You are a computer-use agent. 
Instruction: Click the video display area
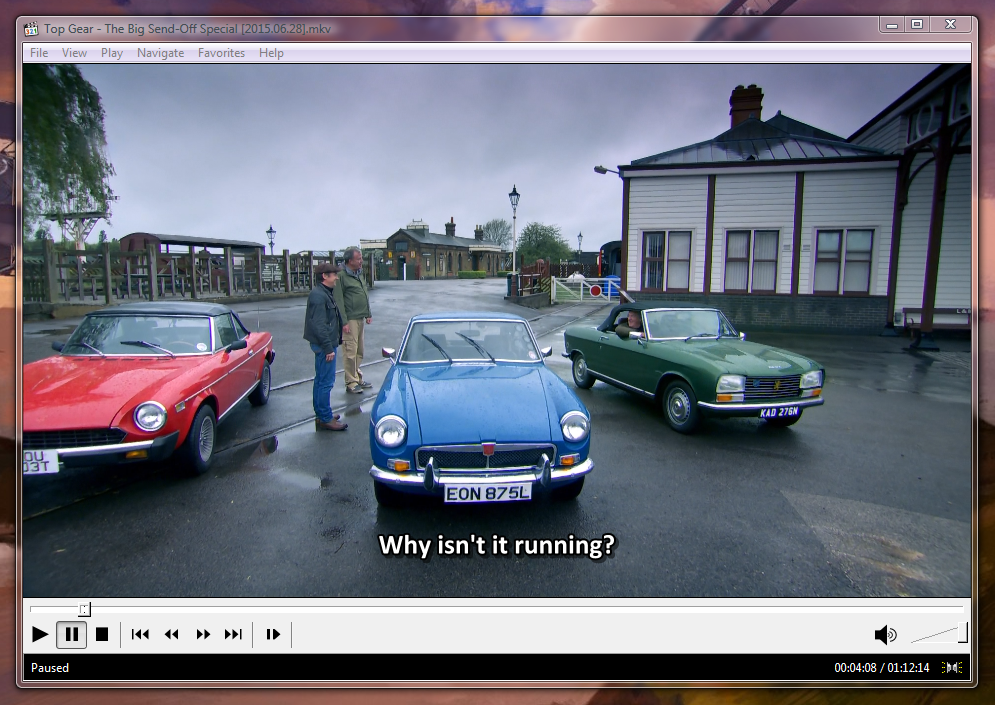[497, 330]
